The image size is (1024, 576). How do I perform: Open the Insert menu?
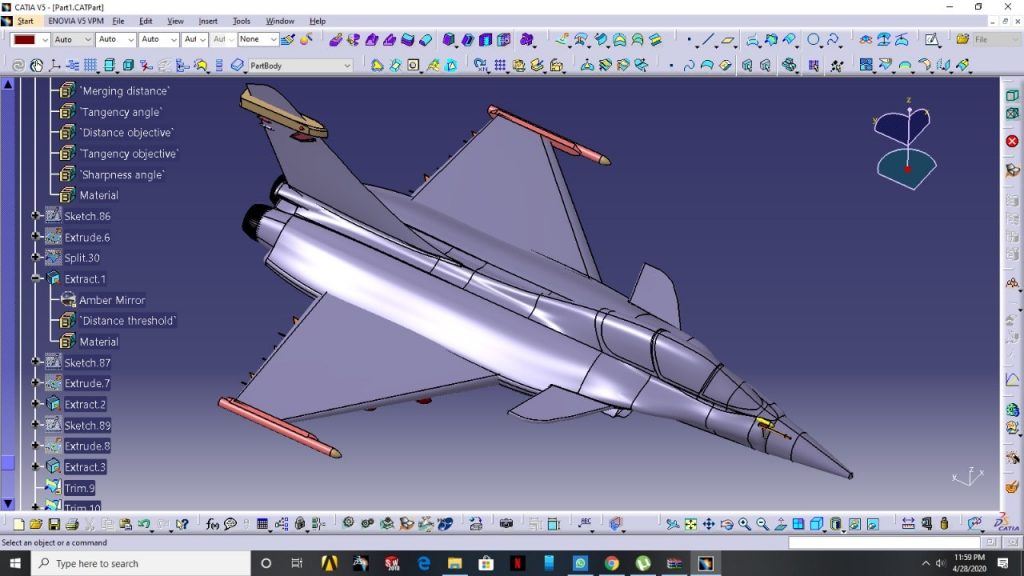(208, 21)
